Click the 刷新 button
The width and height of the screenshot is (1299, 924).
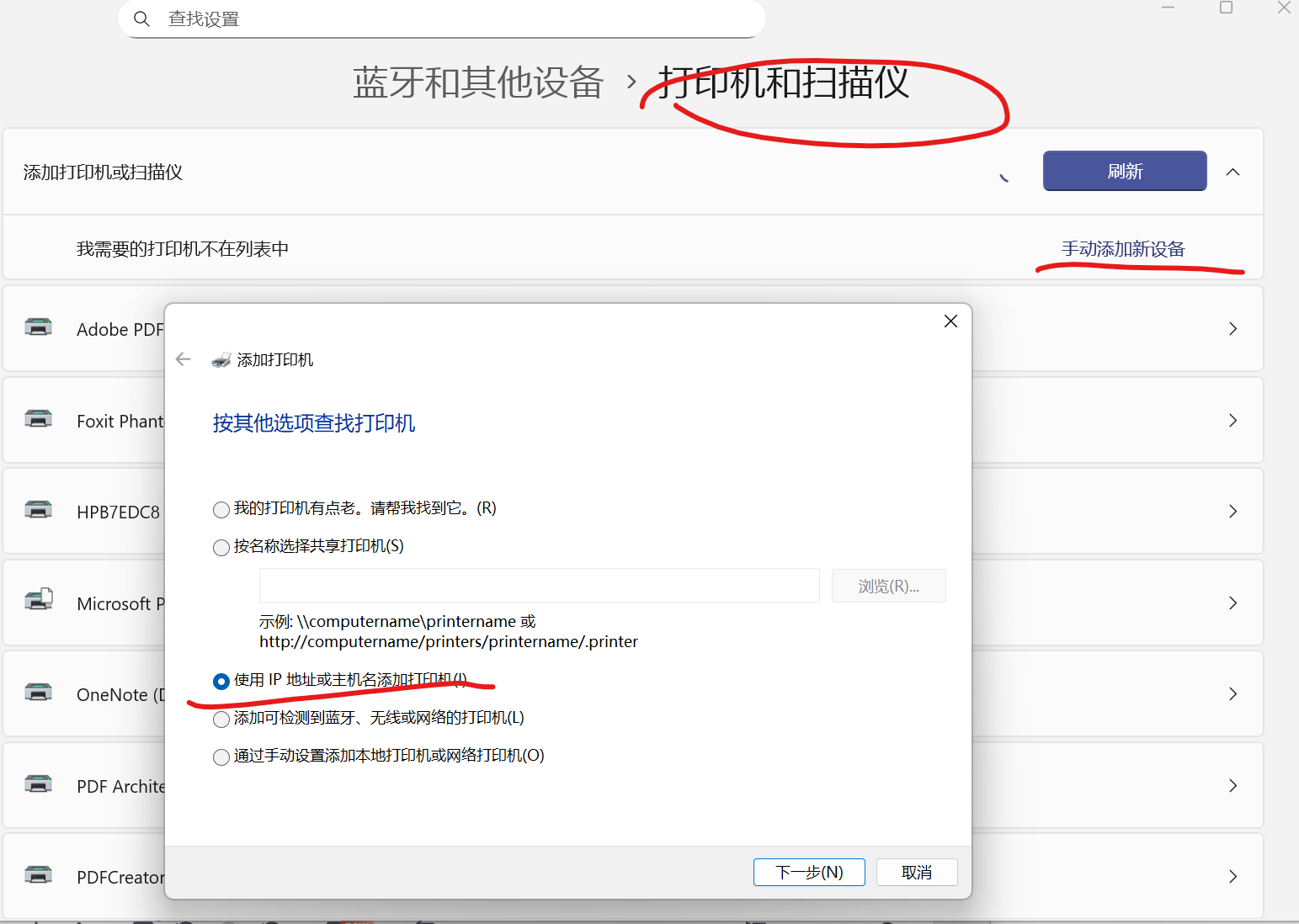tap(1125, 171)
